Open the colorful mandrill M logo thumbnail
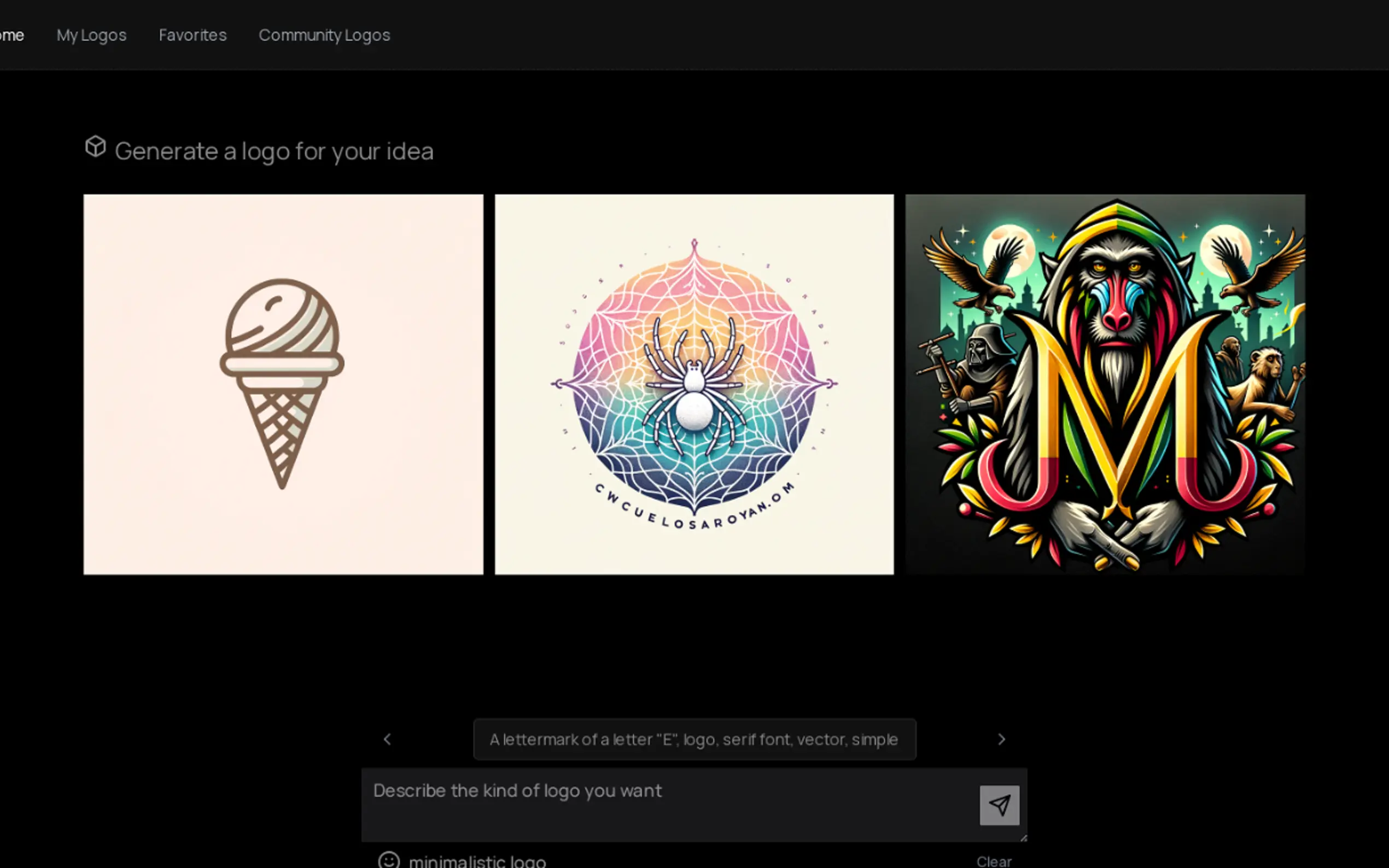This screenshot has width=1389, height=868. click(1105, 384)
